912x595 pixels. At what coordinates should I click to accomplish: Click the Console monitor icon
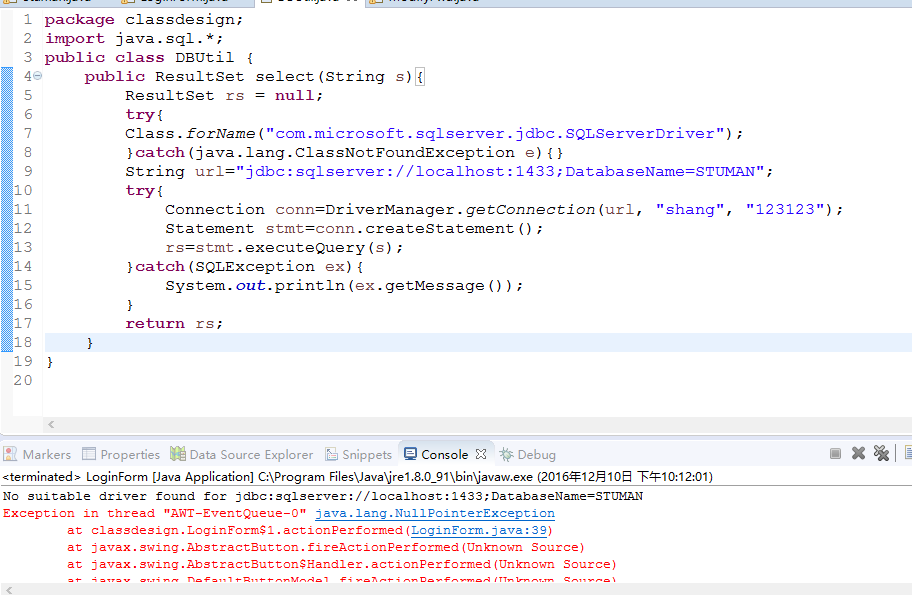pos(411,454)
